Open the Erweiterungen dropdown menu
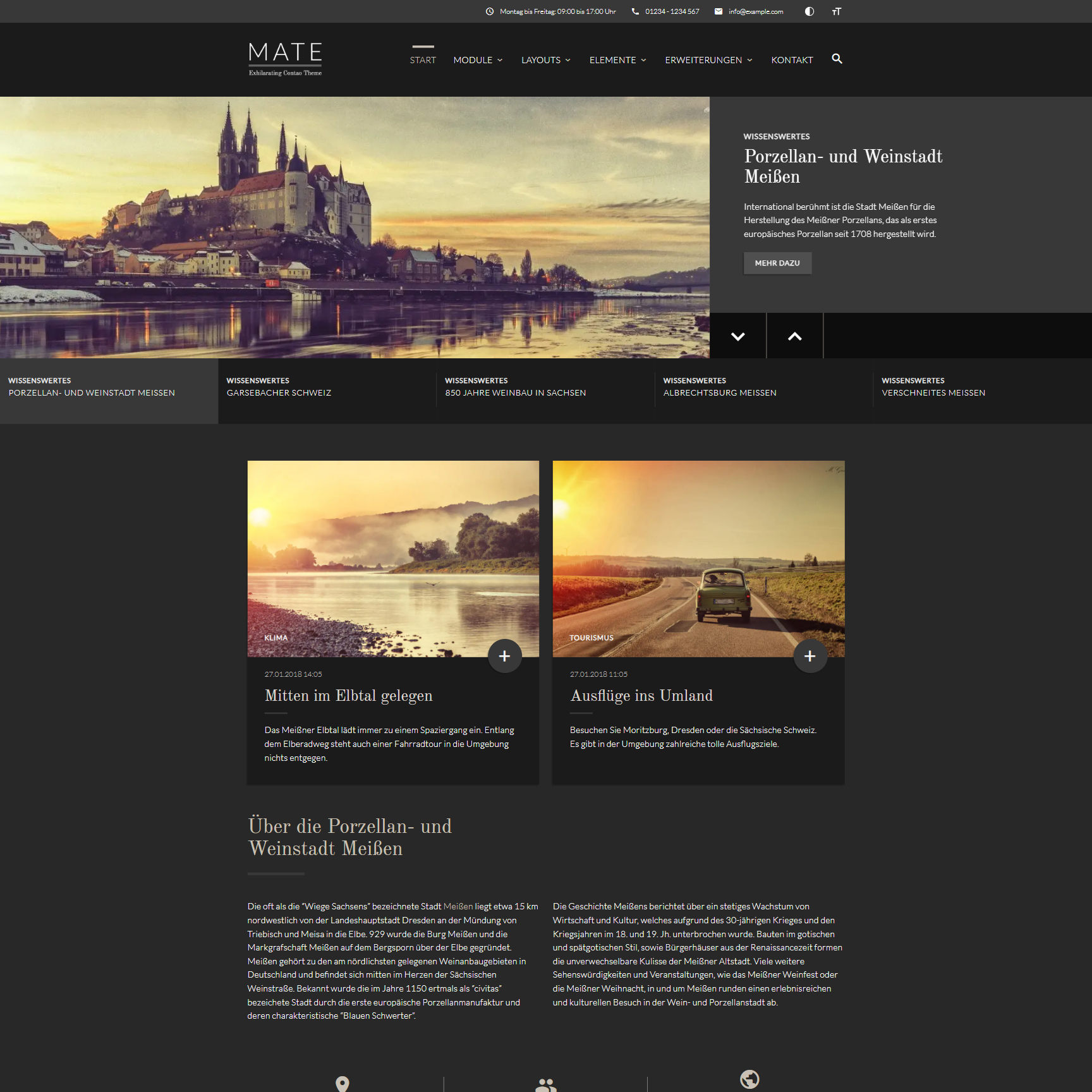 (708, 60)
